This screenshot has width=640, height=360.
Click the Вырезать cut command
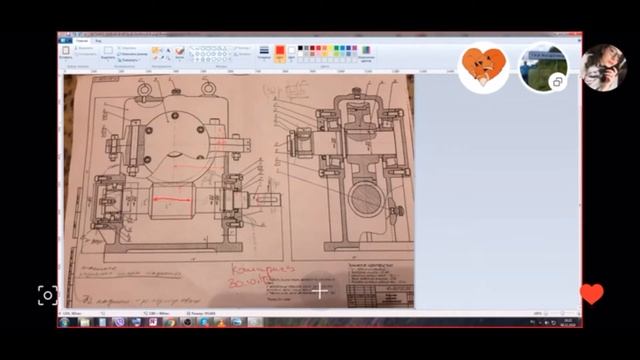click(84, 48)
